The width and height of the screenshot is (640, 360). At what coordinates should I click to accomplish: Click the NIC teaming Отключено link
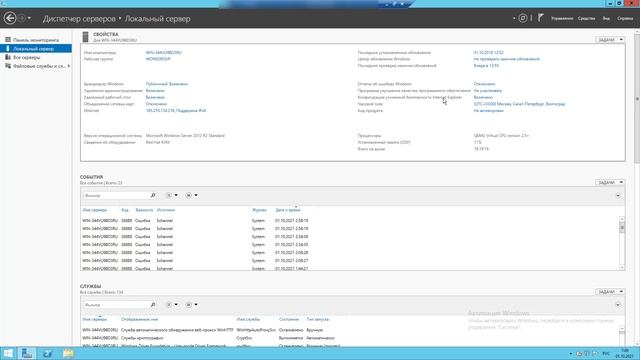click(x=156, y=104)
